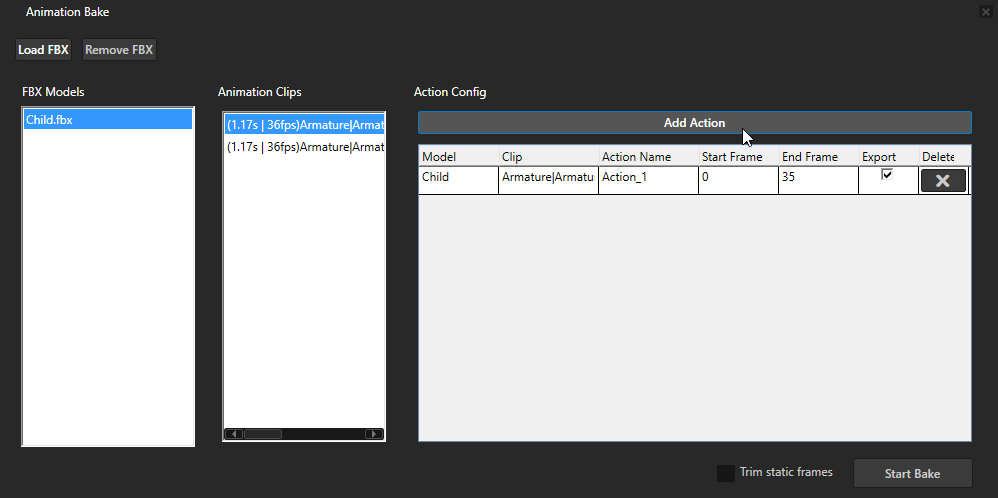
Task: Click the Export column header
Action: click(x=889, y=157)
